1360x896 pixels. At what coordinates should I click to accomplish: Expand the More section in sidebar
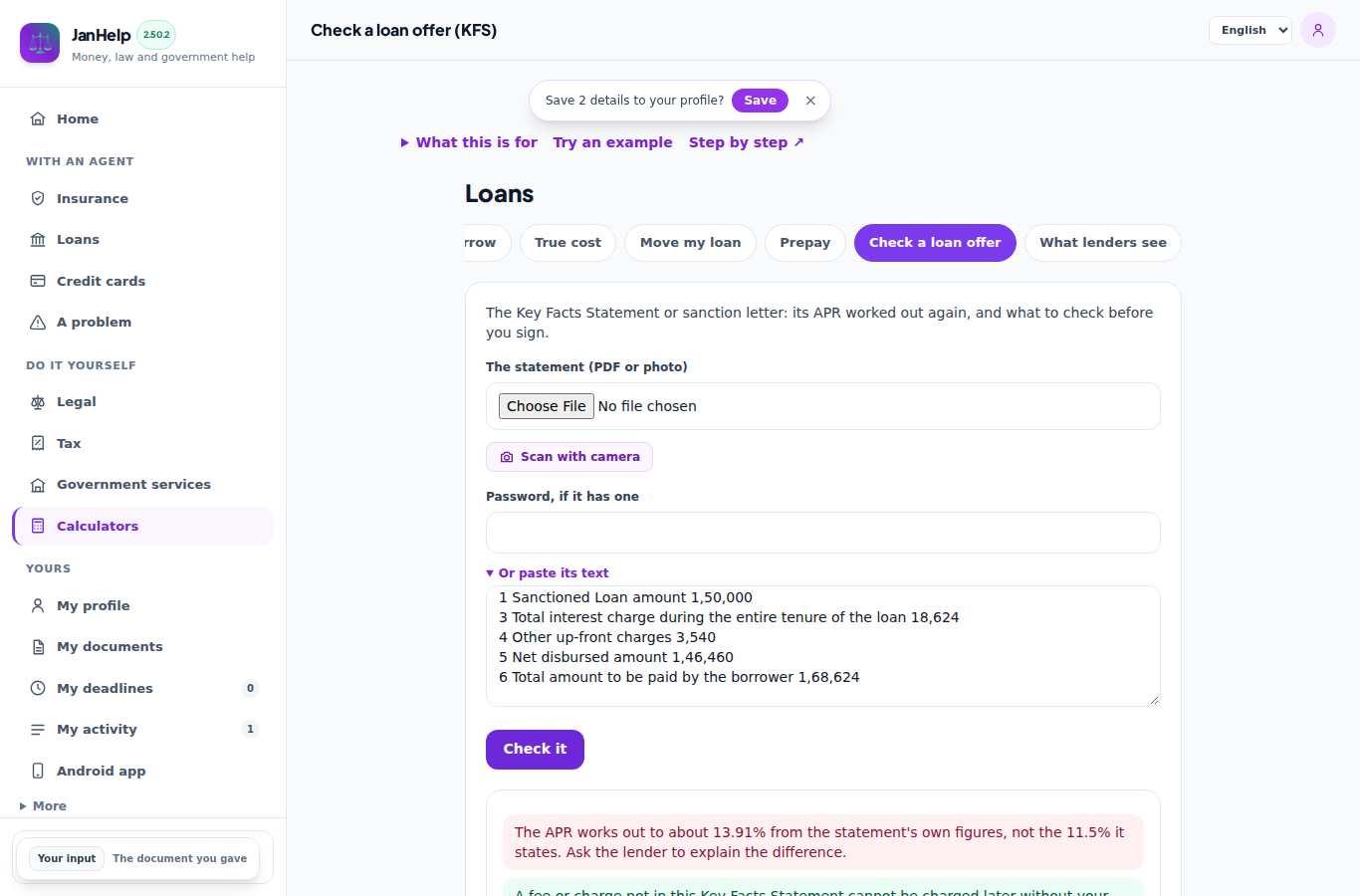point(44,805)
